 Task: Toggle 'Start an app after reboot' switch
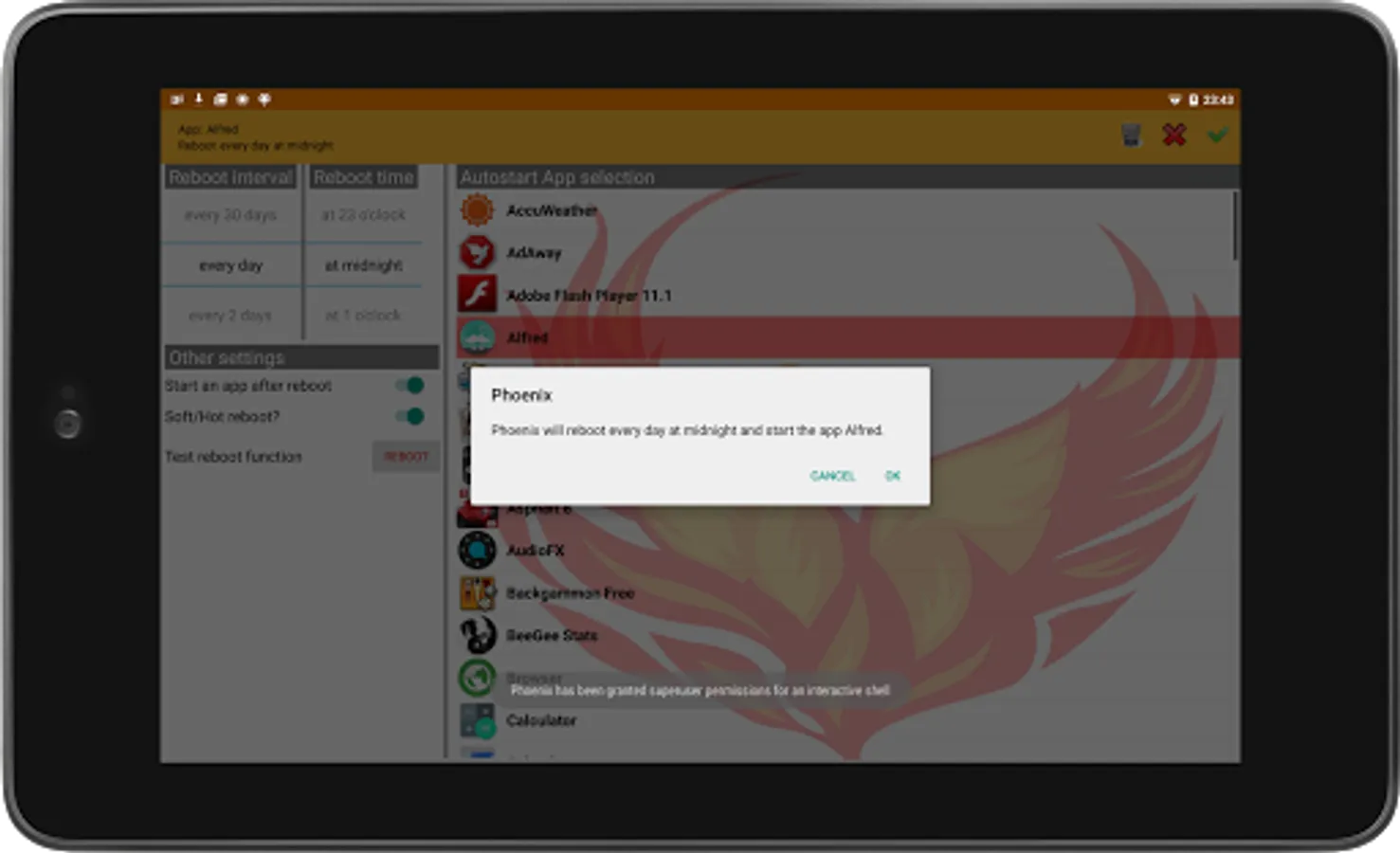click(410, 385)
